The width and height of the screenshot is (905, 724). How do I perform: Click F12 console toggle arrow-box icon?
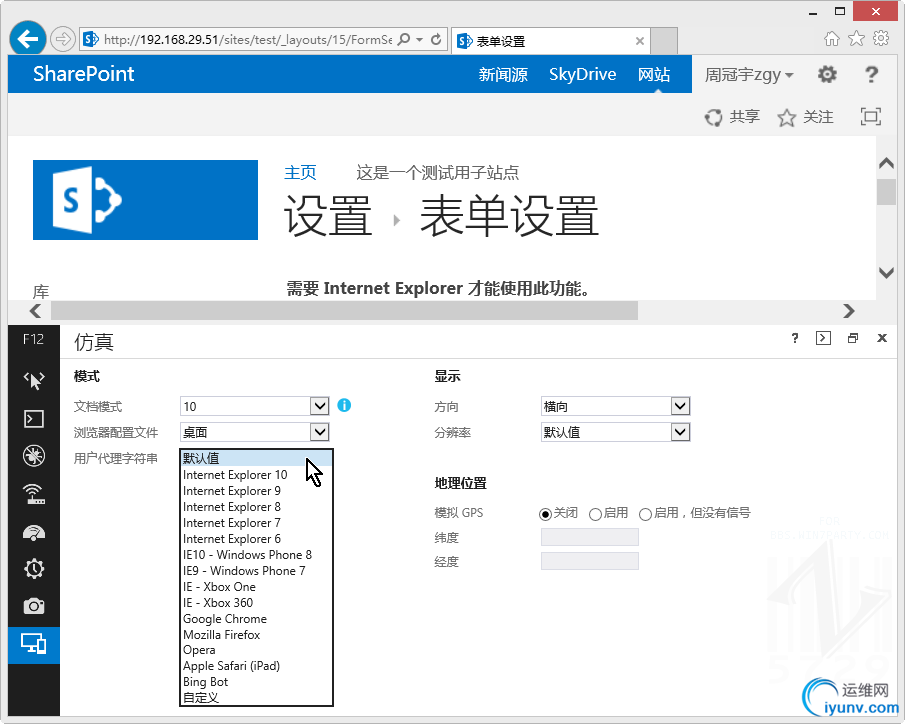[x=824, y=338]
